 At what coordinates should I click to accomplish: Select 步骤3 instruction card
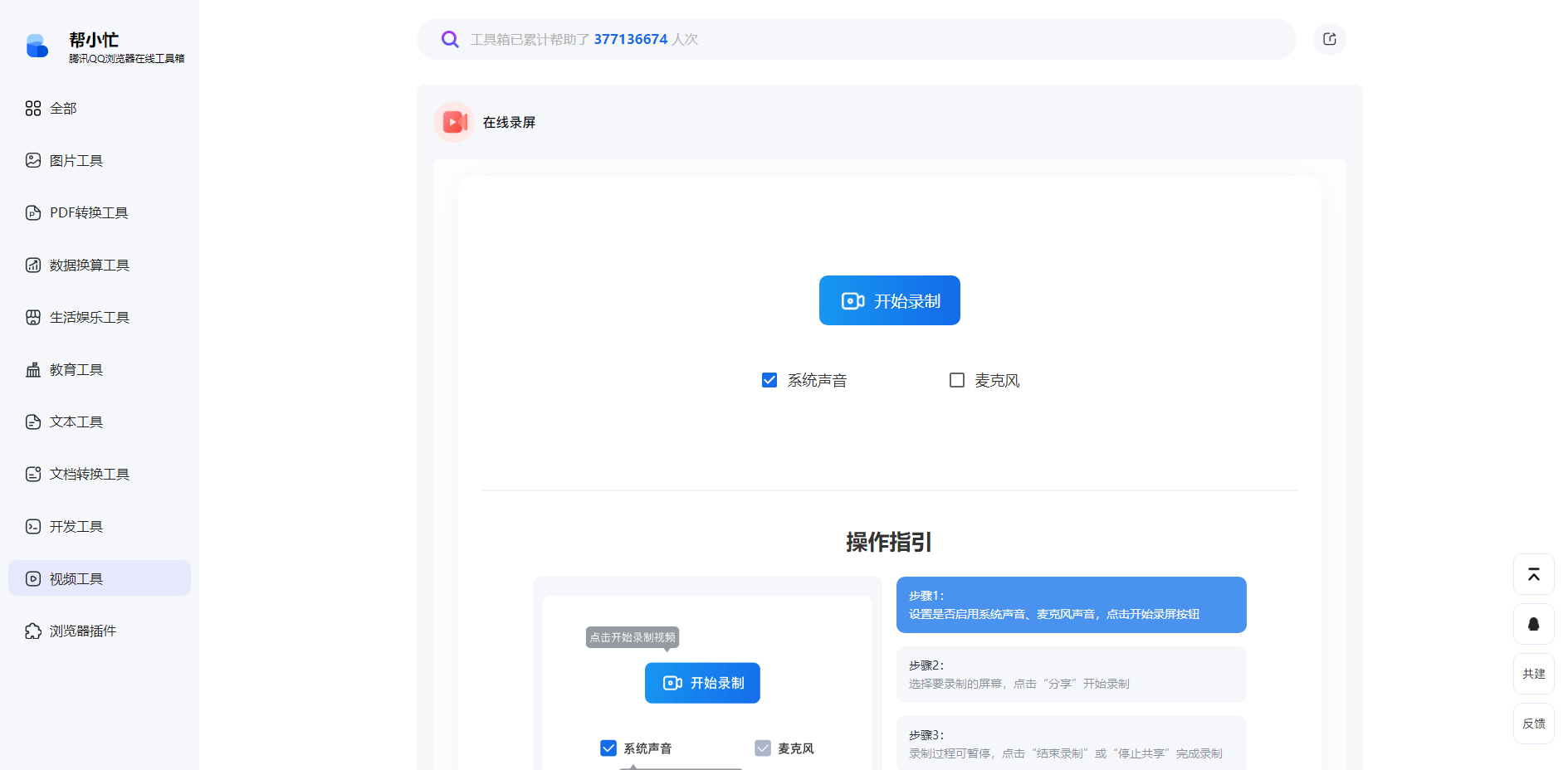[1071, 743]
